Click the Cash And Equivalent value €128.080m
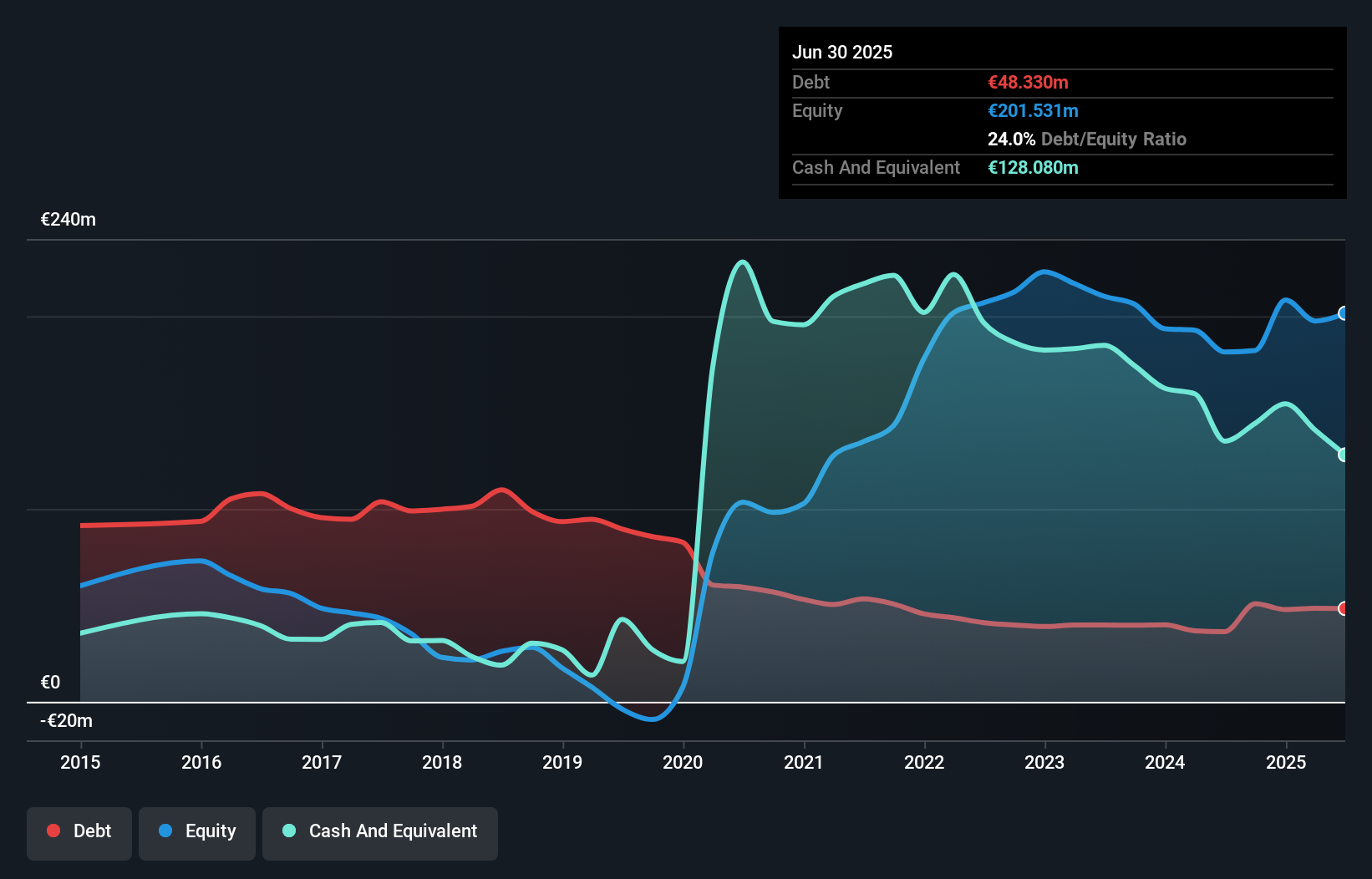This screenshot has height=879, width=1372. [x=1033, y=167]
